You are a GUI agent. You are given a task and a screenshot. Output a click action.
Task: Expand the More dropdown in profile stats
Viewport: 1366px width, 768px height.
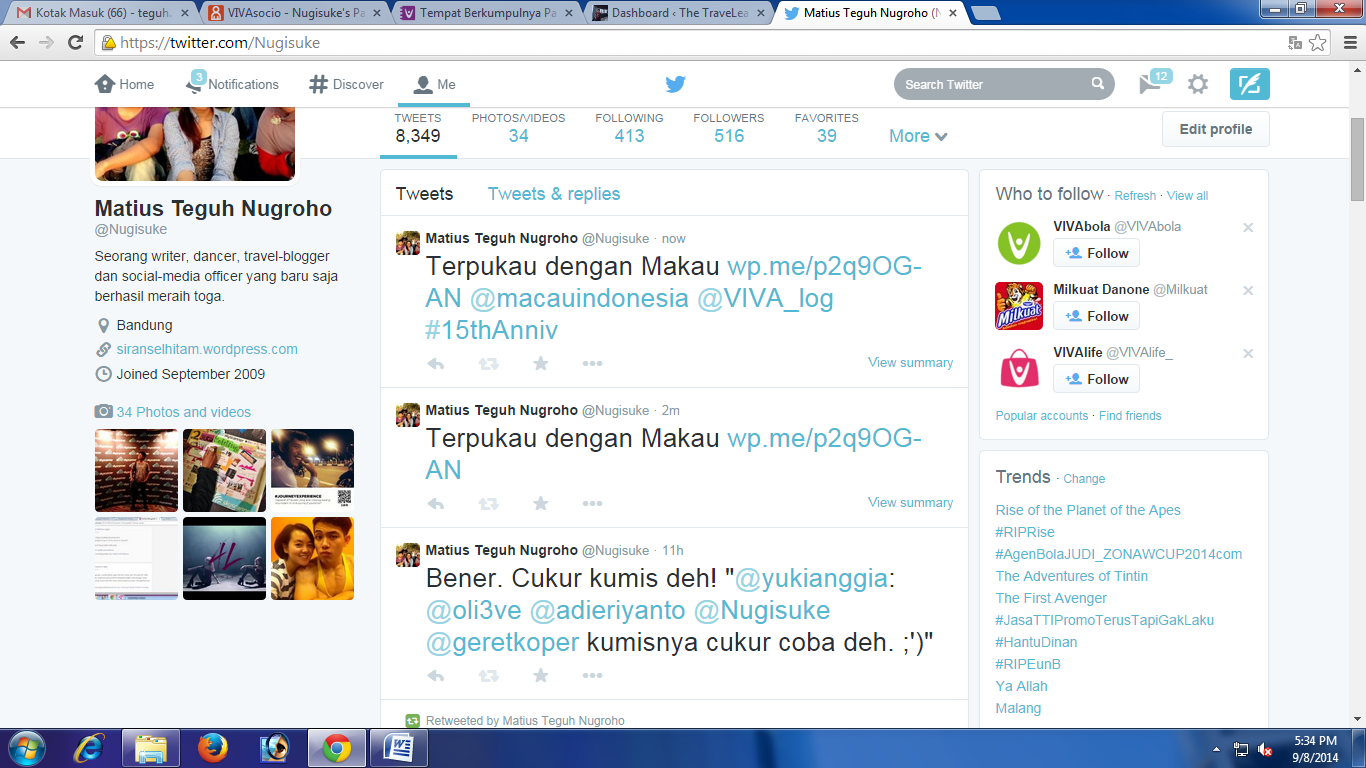click(918, 136)
